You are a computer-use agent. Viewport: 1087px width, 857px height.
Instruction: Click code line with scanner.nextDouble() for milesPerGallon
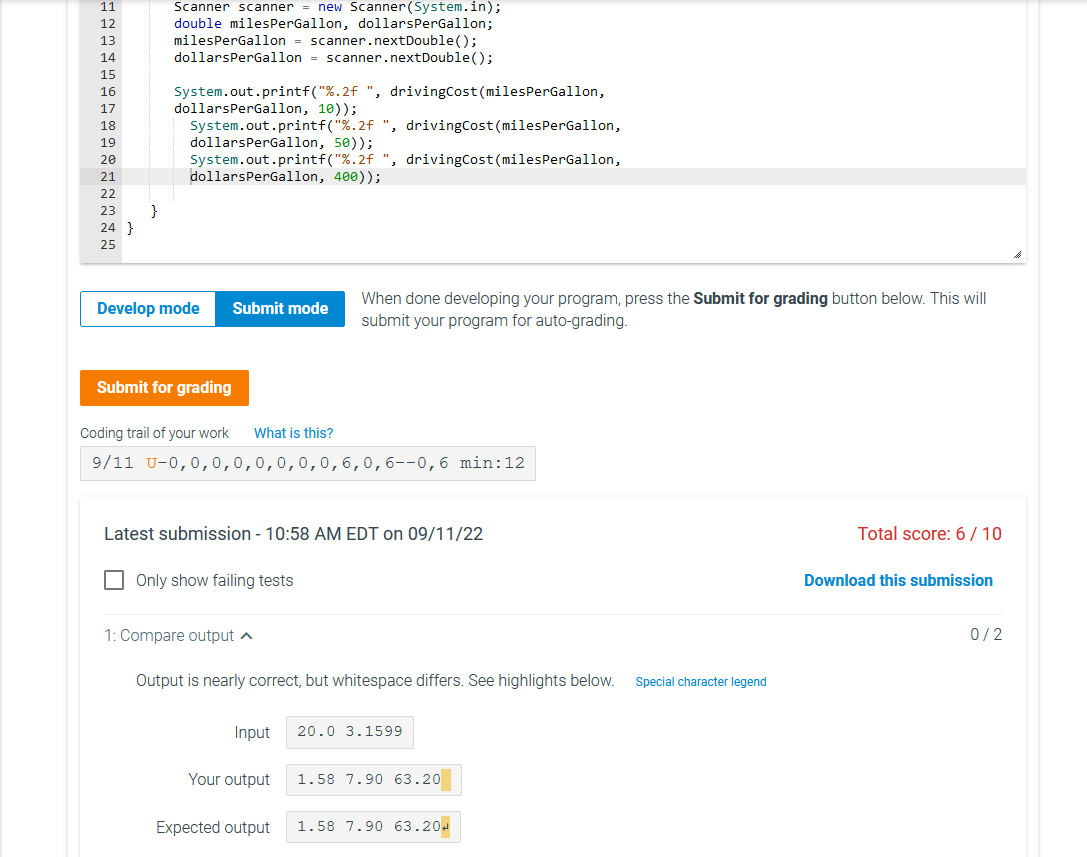pos(325,41)
